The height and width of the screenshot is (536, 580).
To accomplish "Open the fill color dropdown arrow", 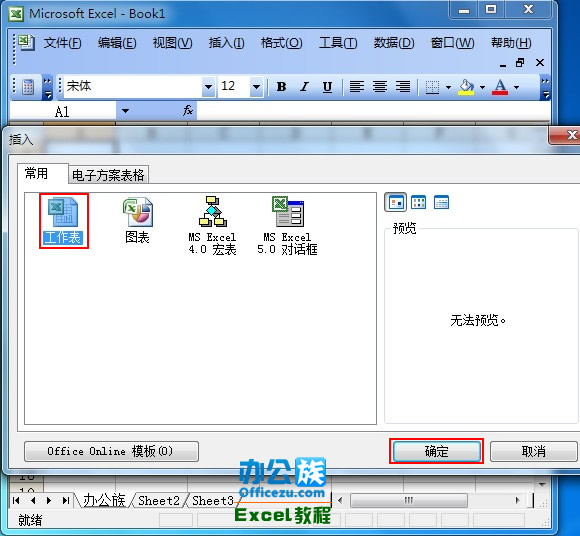I will click(x=482, y=88).
